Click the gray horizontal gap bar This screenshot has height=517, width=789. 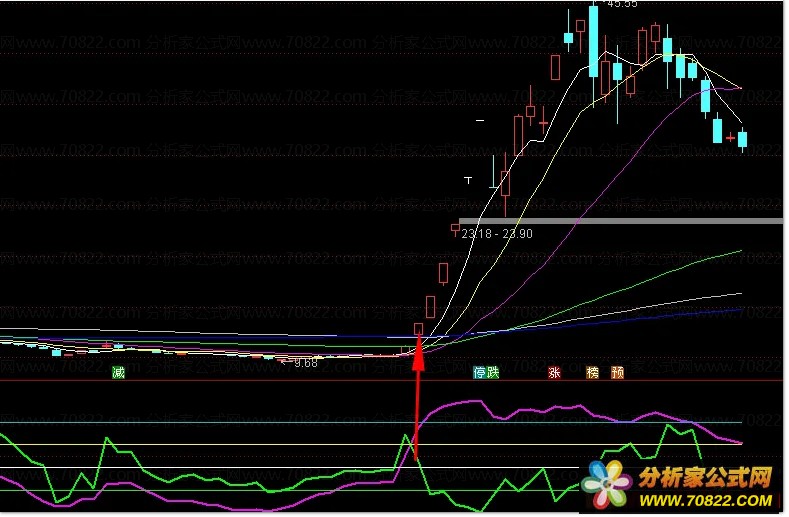click(621, 221)
